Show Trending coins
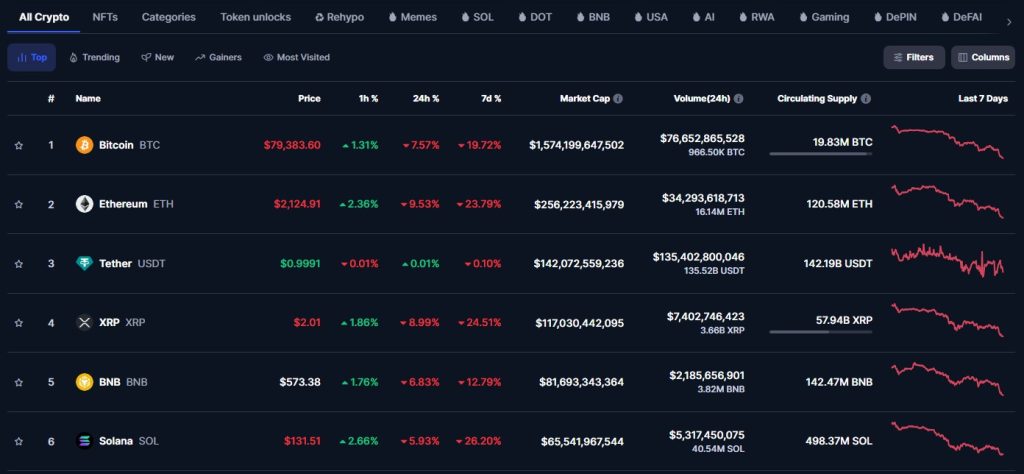 tap(95, 57)
